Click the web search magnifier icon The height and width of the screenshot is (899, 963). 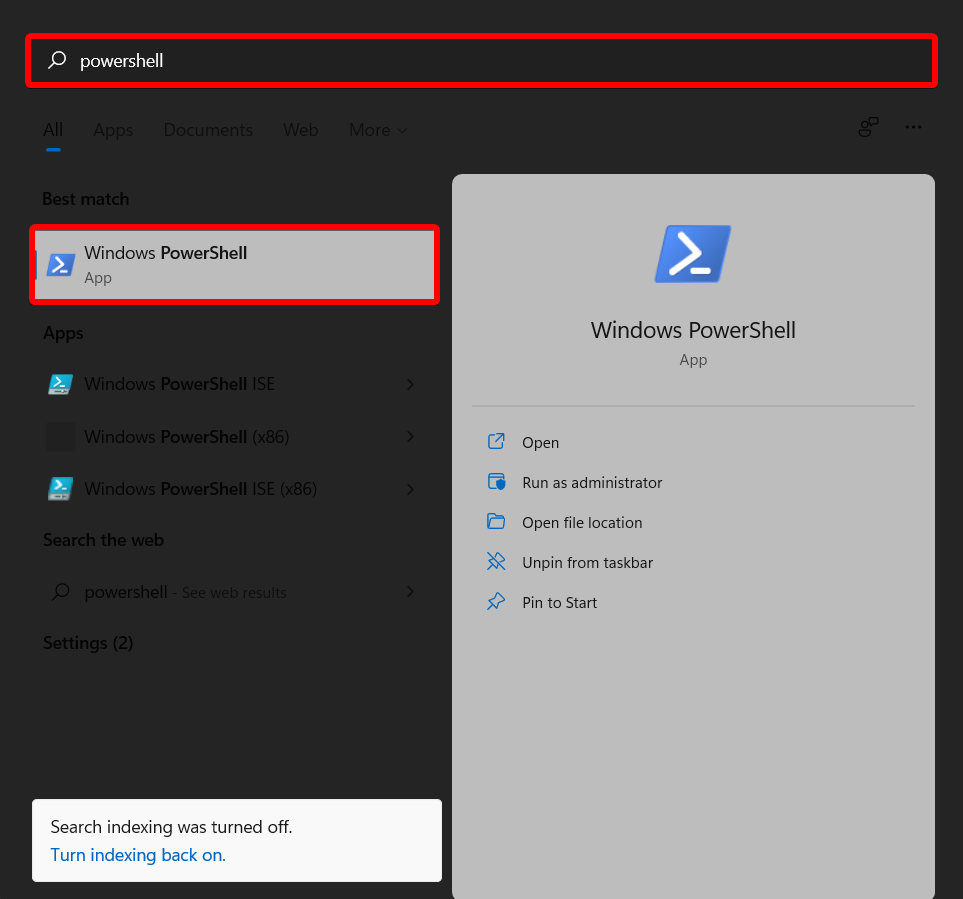61,592
